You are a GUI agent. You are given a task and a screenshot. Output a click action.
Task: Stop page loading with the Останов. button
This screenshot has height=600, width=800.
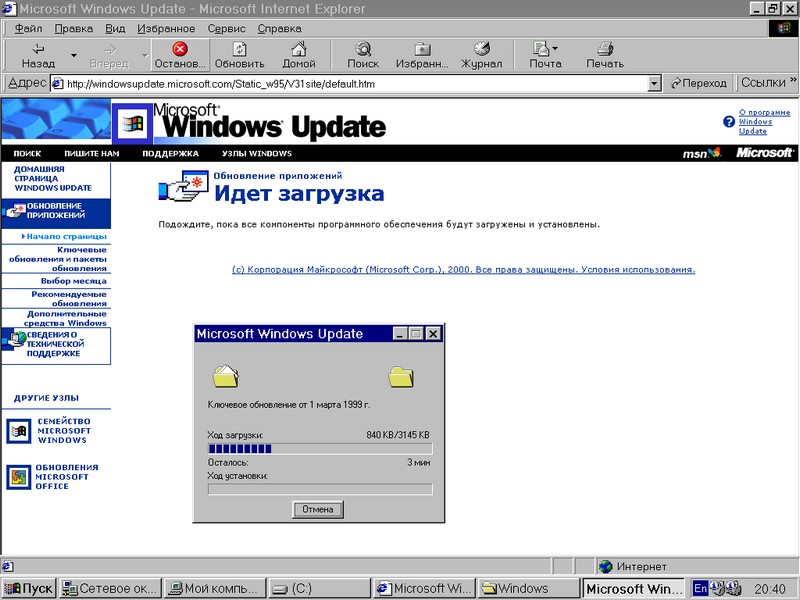coord(180,56)
